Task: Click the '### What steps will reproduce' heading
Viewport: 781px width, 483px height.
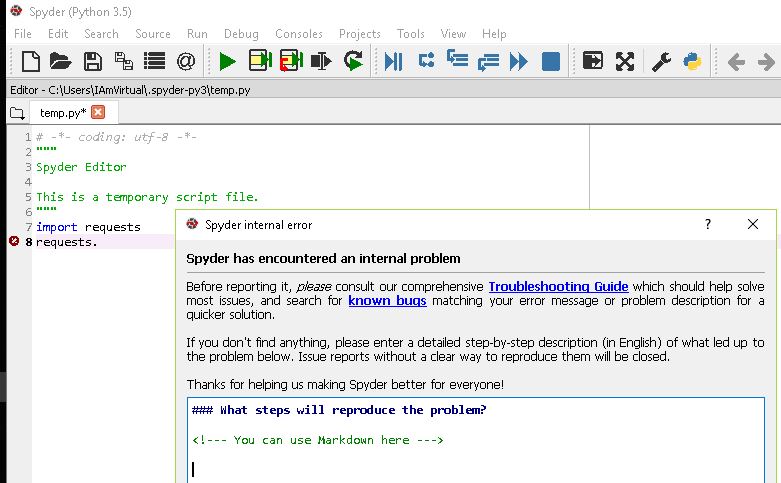Action: [x=339, y=410]
